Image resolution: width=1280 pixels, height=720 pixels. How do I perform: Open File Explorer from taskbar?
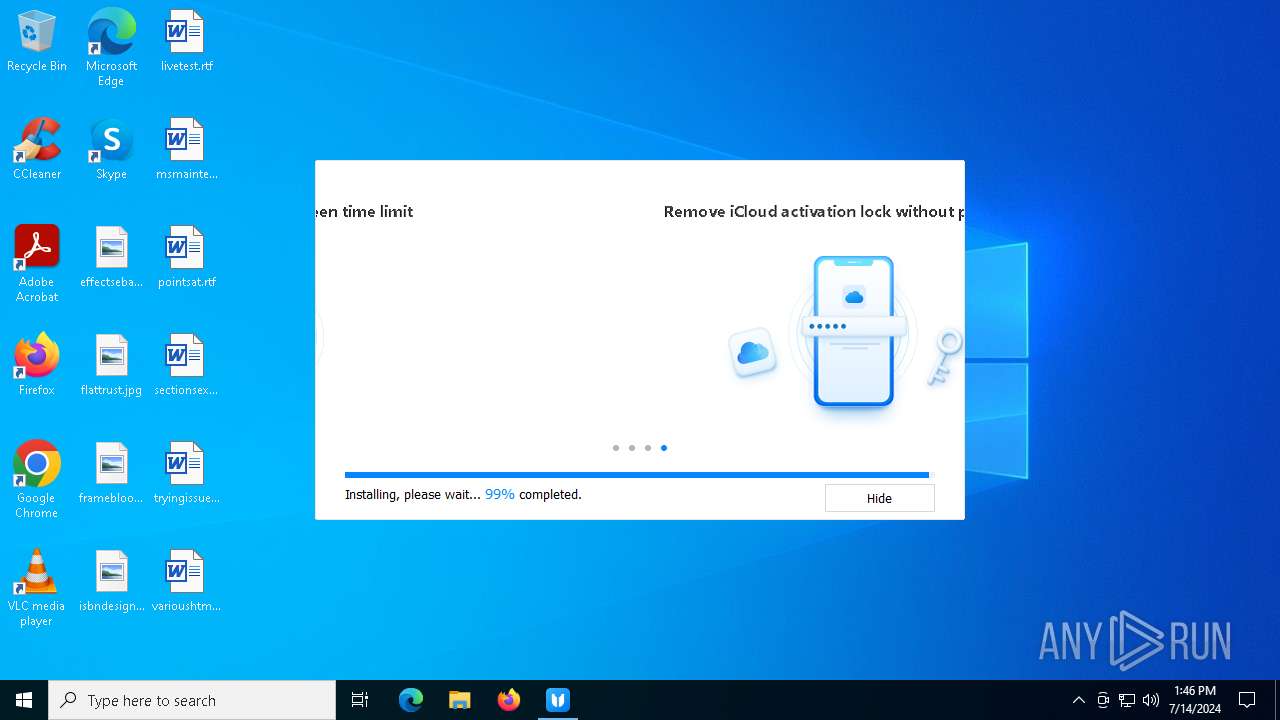click(x=460, y=700)
